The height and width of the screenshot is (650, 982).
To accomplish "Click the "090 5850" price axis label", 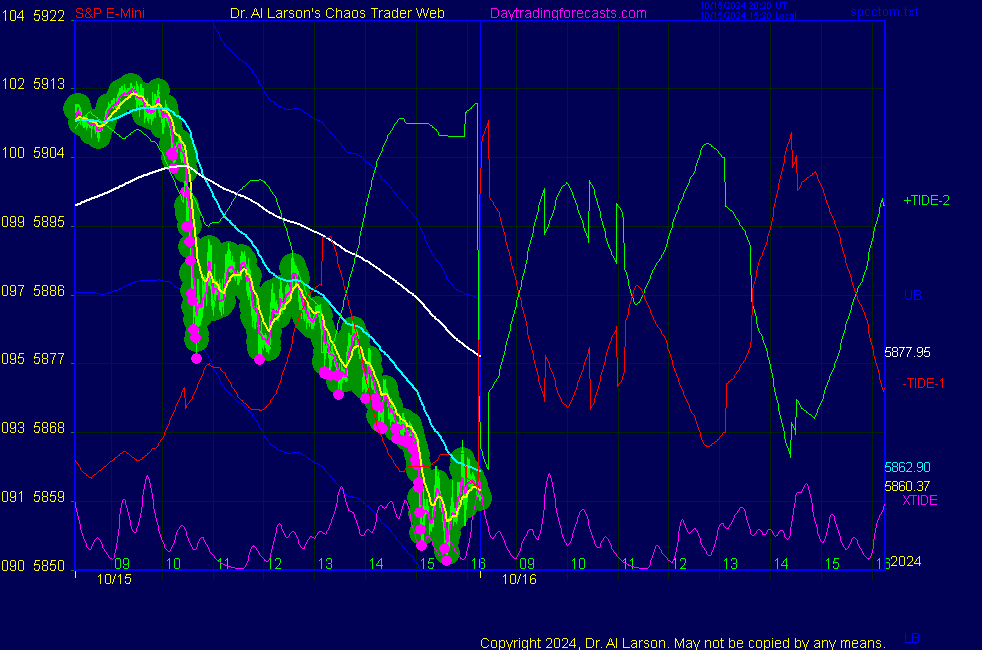I will tap(33, 566).
